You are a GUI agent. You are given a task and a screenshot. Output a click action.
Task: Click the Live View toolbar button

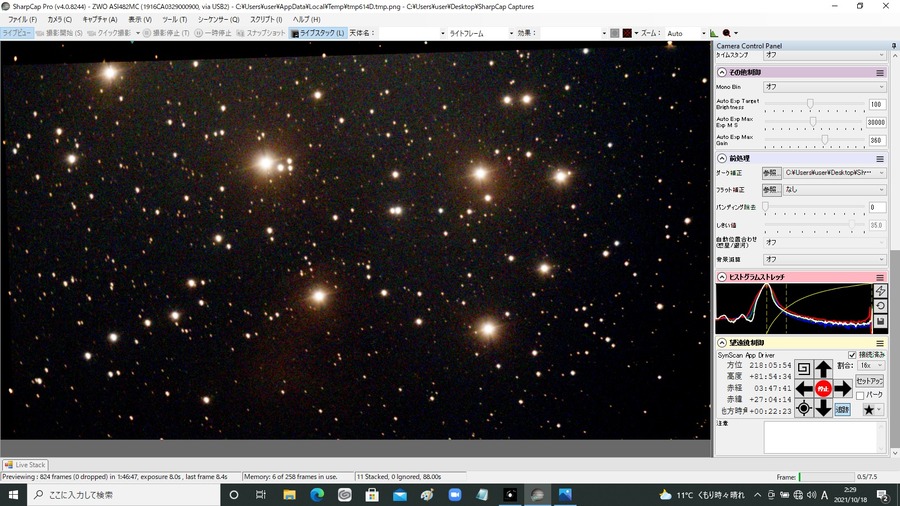coord(17,33)
